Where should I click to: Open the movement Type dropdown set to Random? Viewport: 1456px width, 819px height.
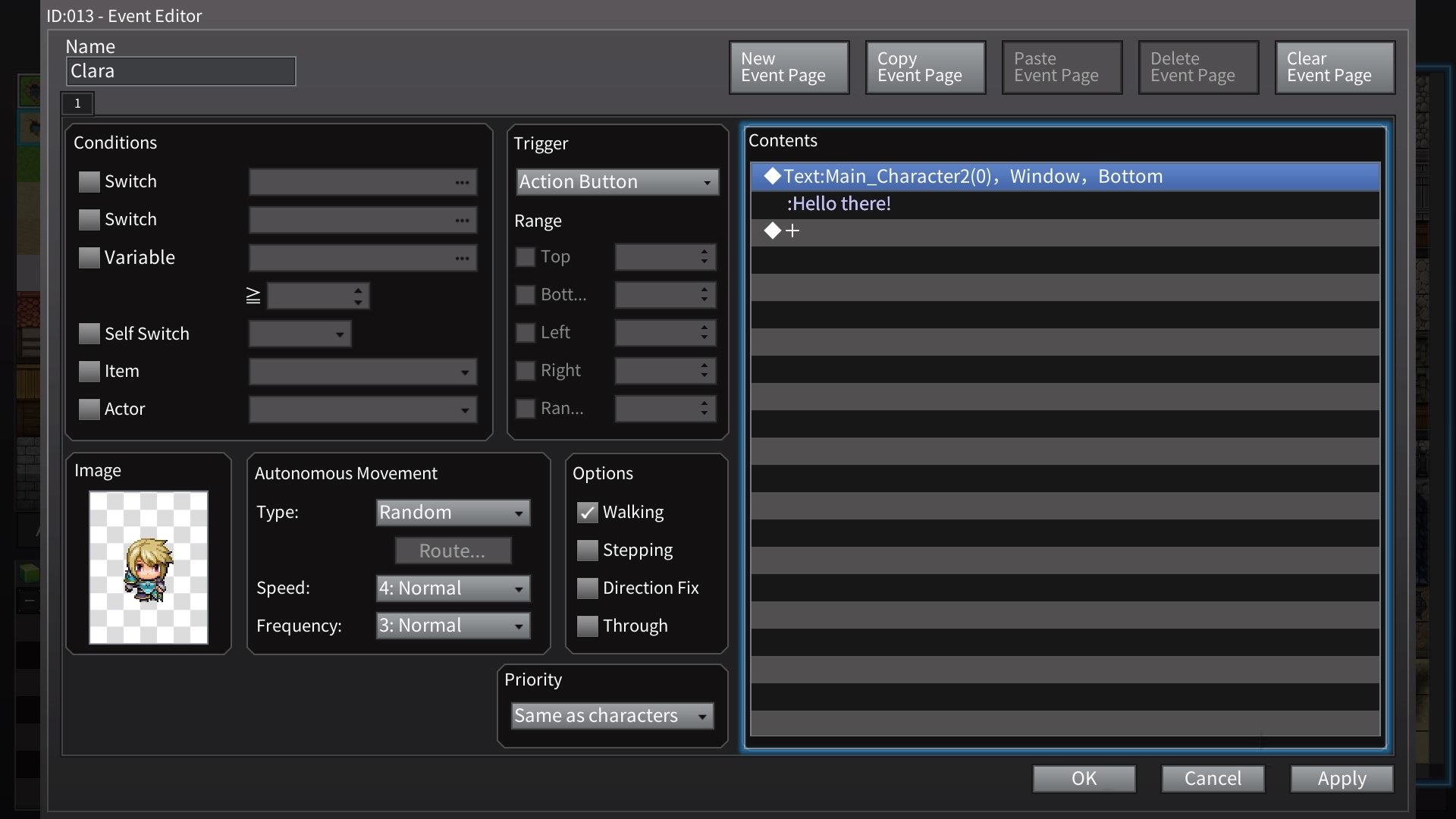452,512
